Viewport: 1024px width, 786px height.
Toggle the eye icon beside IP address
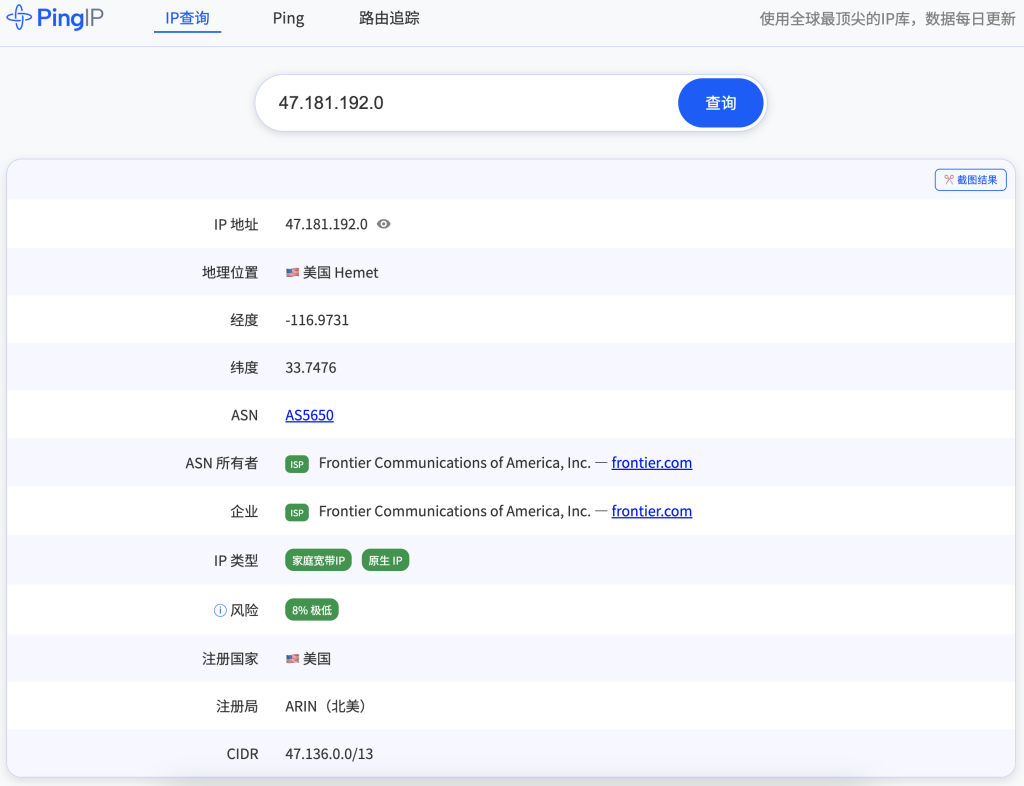point(383,224)
